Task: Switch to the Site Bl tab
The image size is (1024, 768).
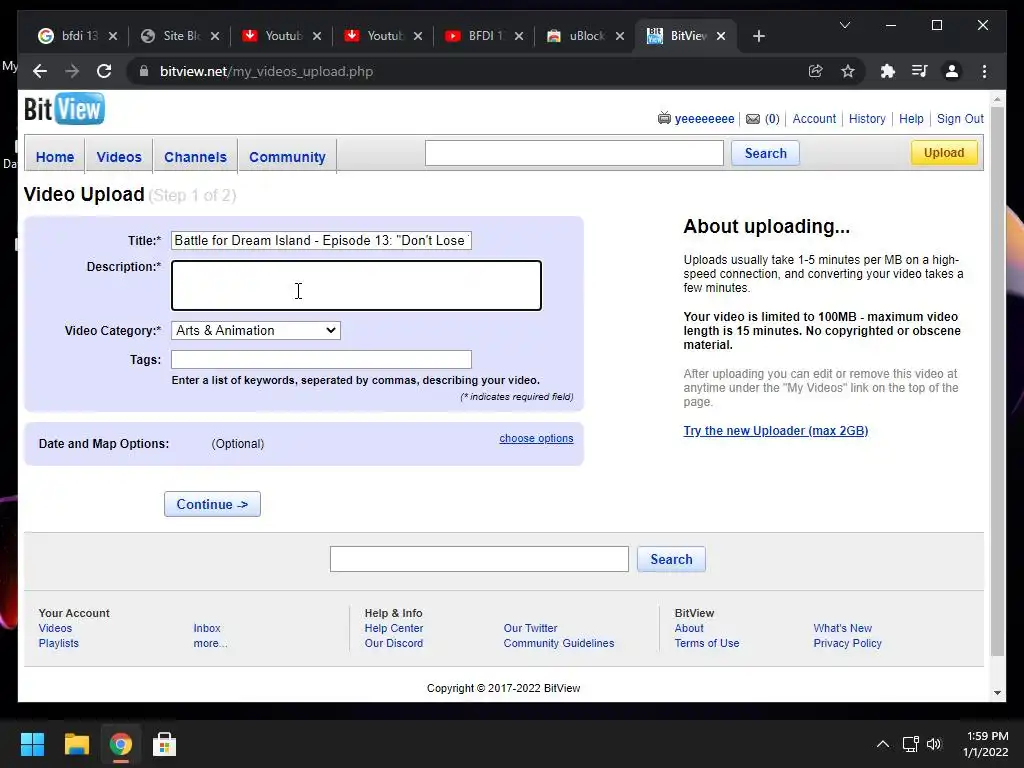Action: pos(173,36)
